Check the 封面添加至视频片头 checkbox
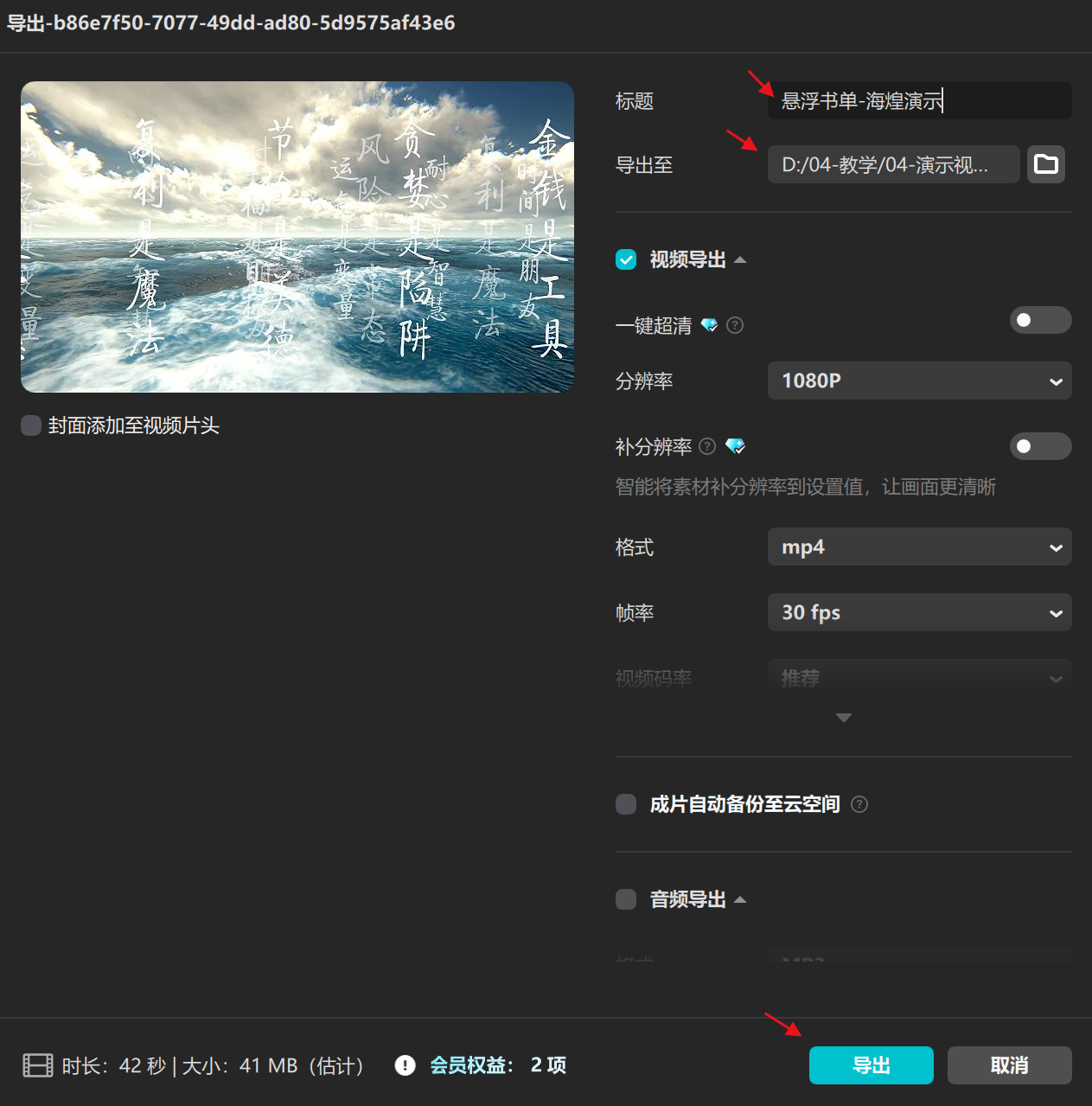Image resolution: width=1092 pixels, height=1106 pixels. tap(31, 425)
